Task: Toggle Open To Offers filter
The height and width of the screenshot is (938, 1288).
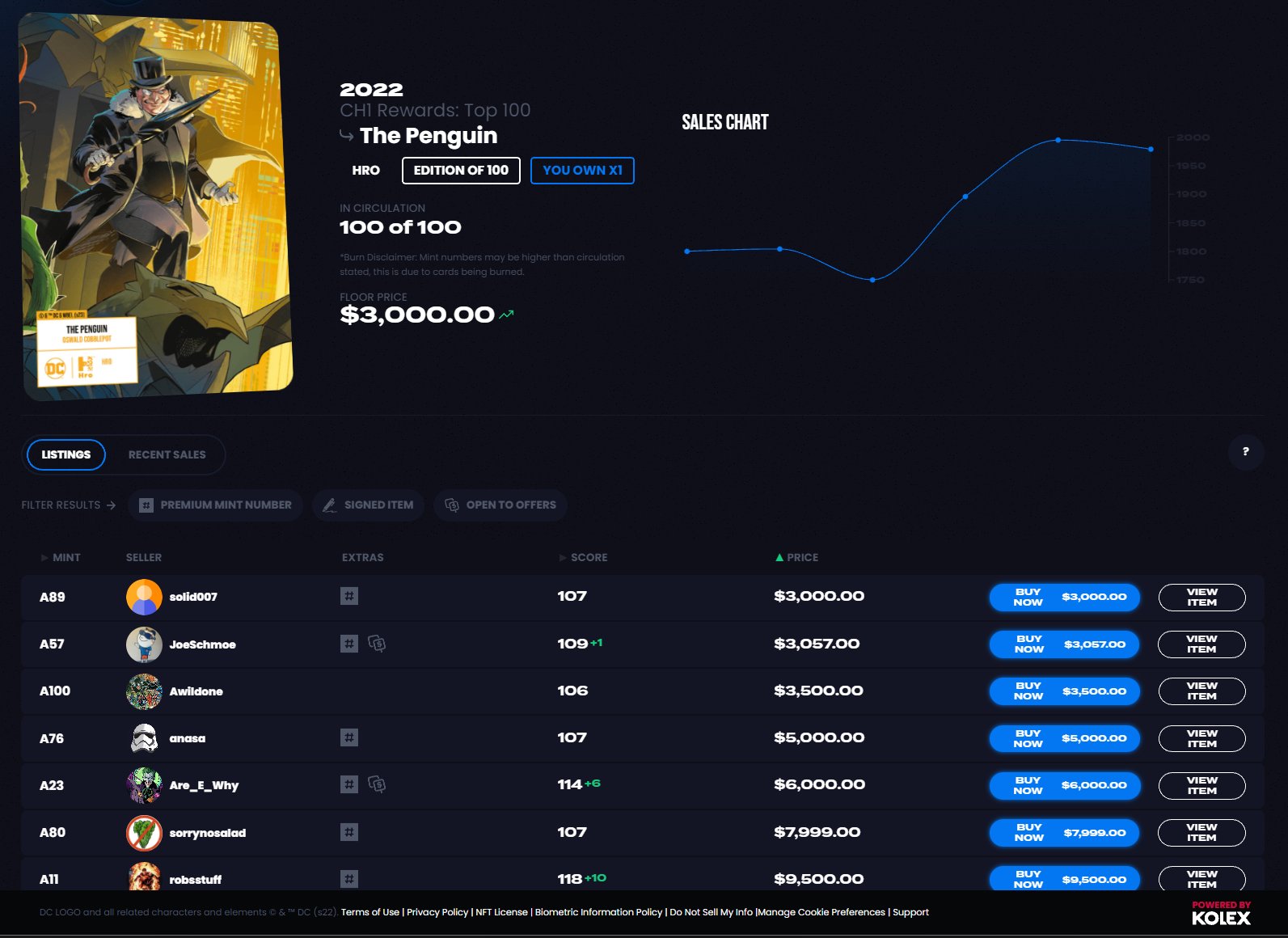Action: point(500,505)
